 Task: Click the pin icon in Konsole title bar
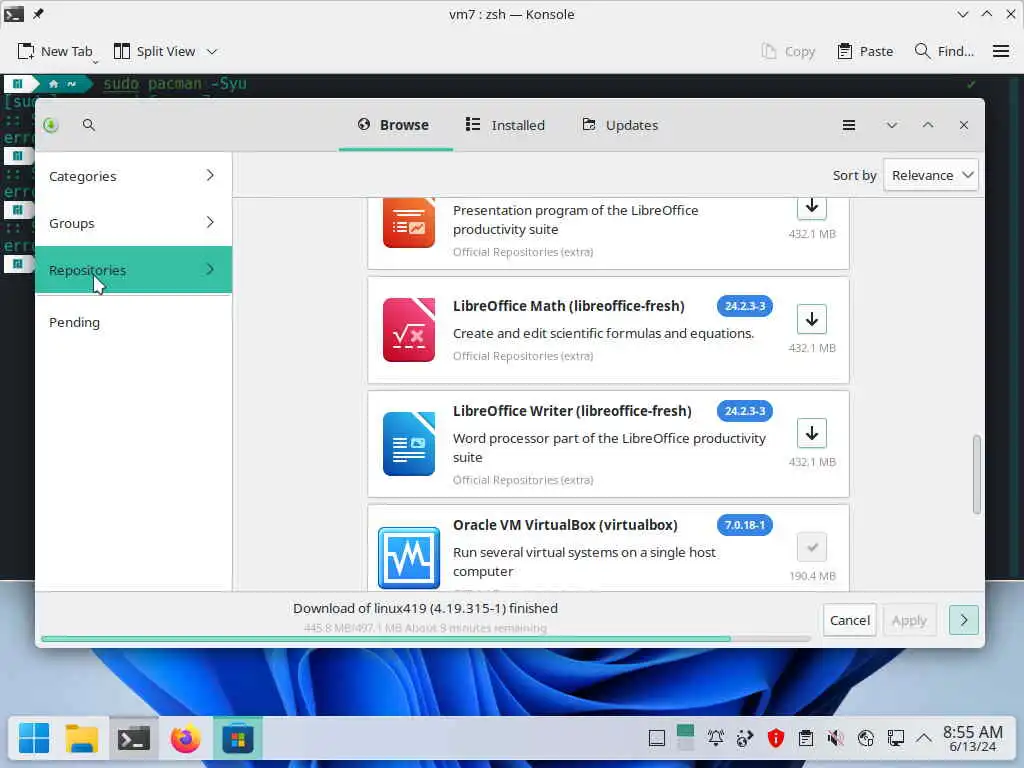[x=38, y=14]
